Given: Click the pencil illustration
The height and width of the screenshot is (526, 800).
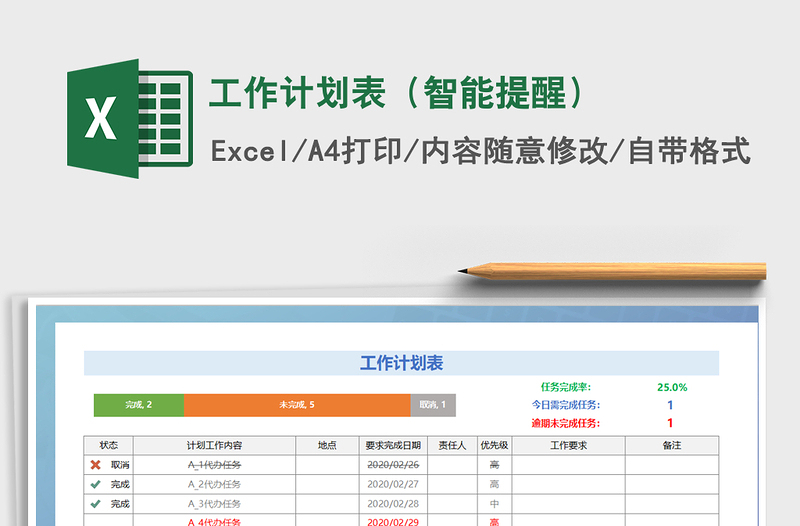Looking at the screenshot, I should point(612,271).
